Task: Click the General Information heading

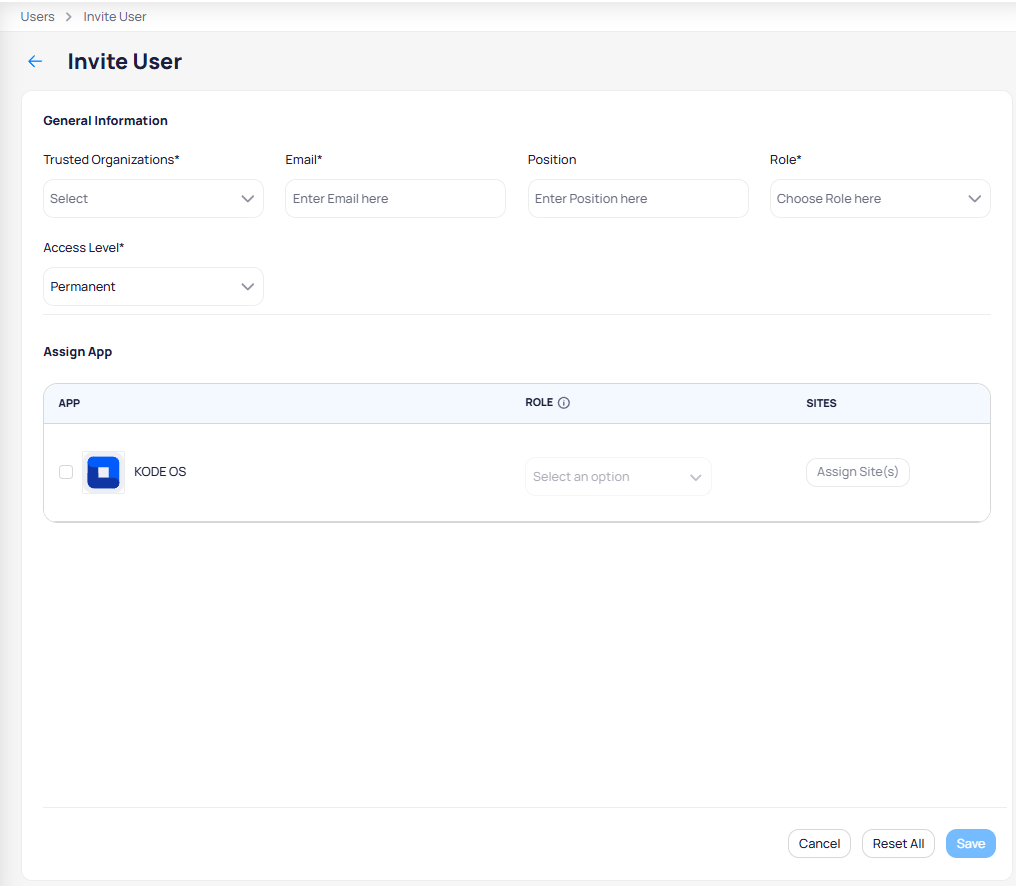Action: (x=106, y=121)
